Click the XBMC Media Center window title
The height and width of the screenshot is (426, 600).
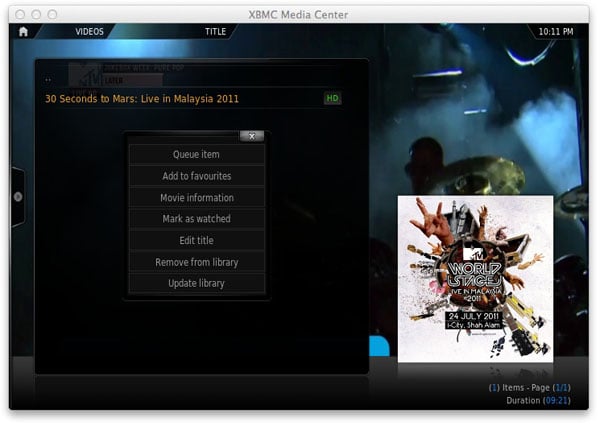coord(298,15)
